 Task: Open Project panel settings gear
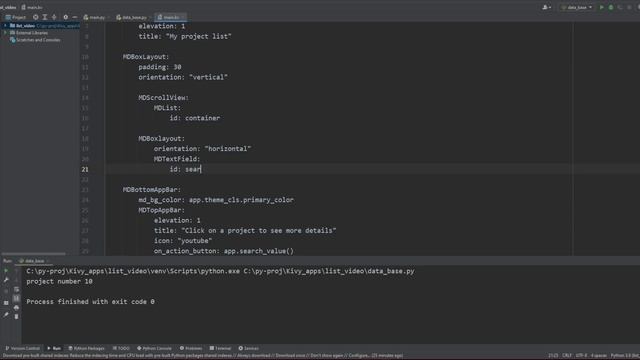coord(65,17)
